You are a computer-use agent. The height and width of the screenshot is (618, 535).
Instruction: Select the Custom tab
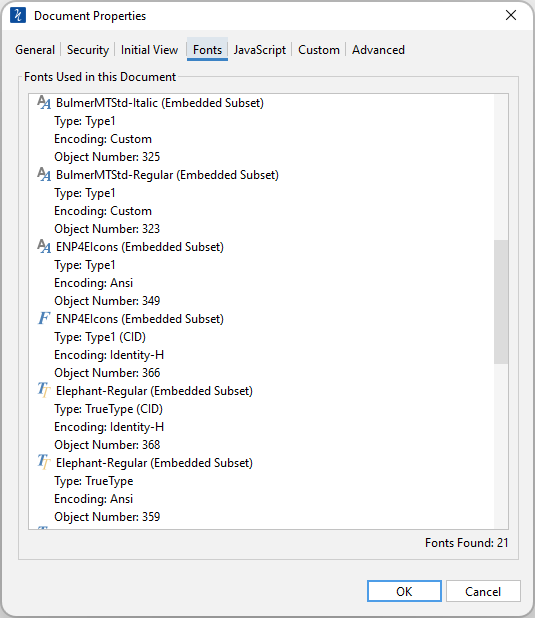319,50
